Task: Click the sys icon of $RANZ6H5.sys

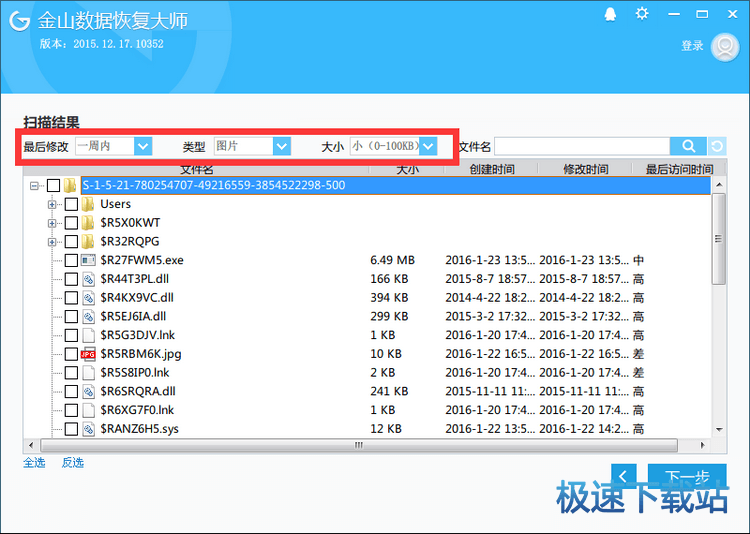Action: tap(88, 429)
